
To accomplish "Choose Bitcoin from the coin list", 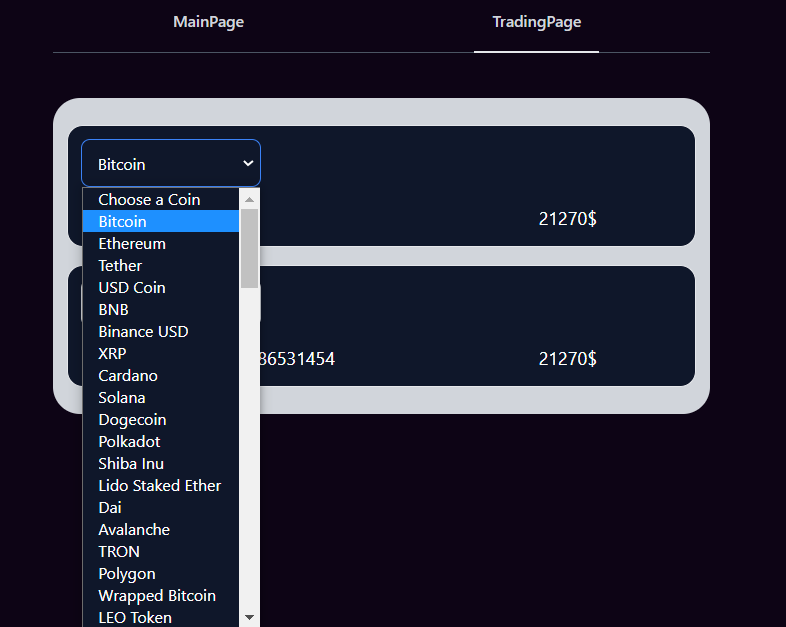I will click(161, 221).
